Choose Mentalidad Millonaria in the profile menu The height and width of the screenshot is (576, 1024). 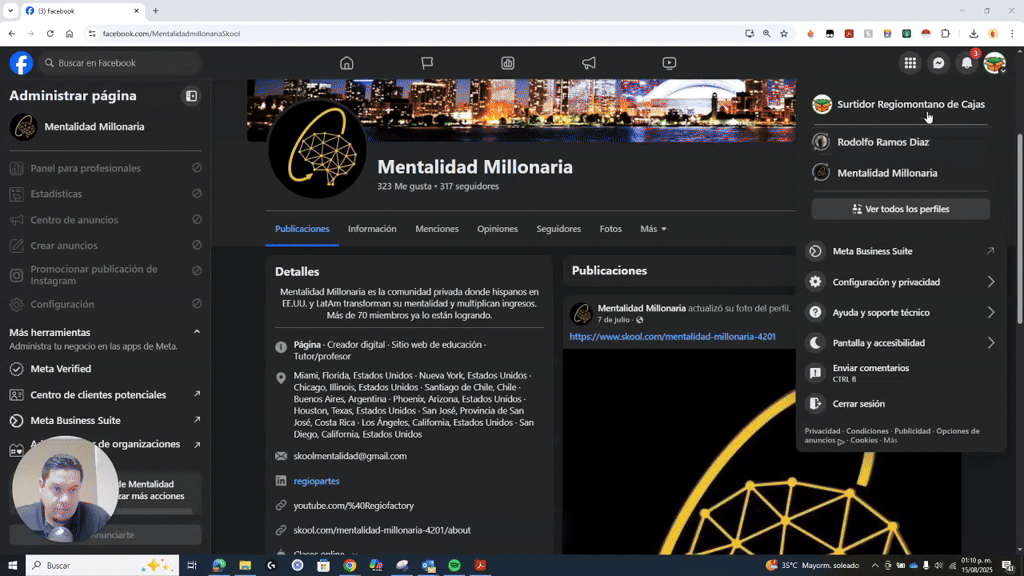point(901,173)
